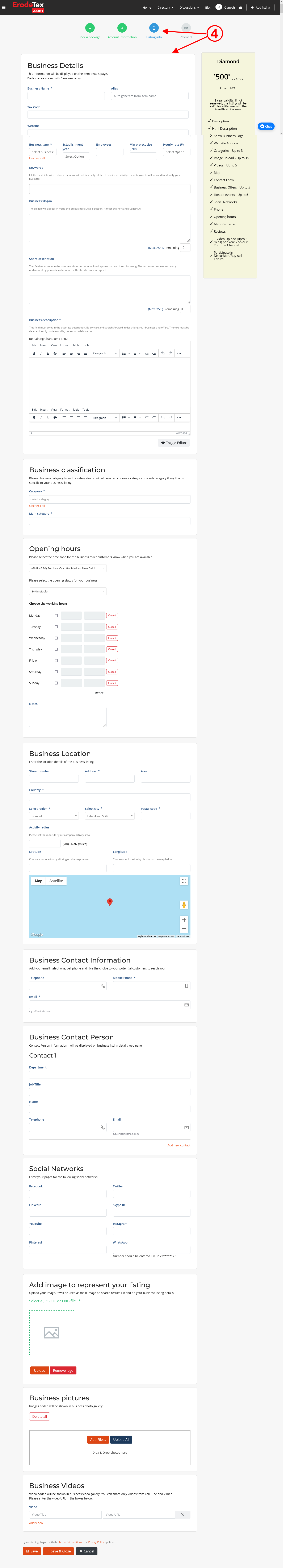Open the hamburger menu in the header
Image resolution: width=286 pixels, height=1568 pixels.
pos(4,7)
